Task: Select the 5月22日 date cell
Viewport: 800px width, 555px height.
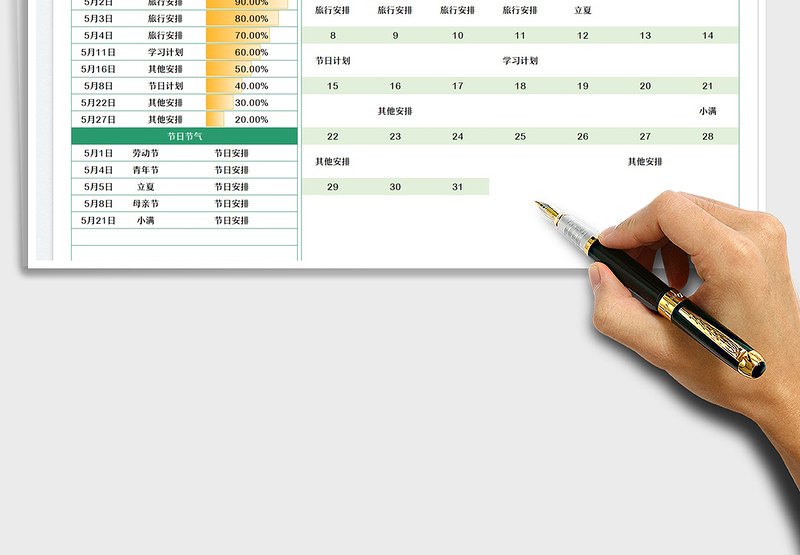Action: click(98, 103)
